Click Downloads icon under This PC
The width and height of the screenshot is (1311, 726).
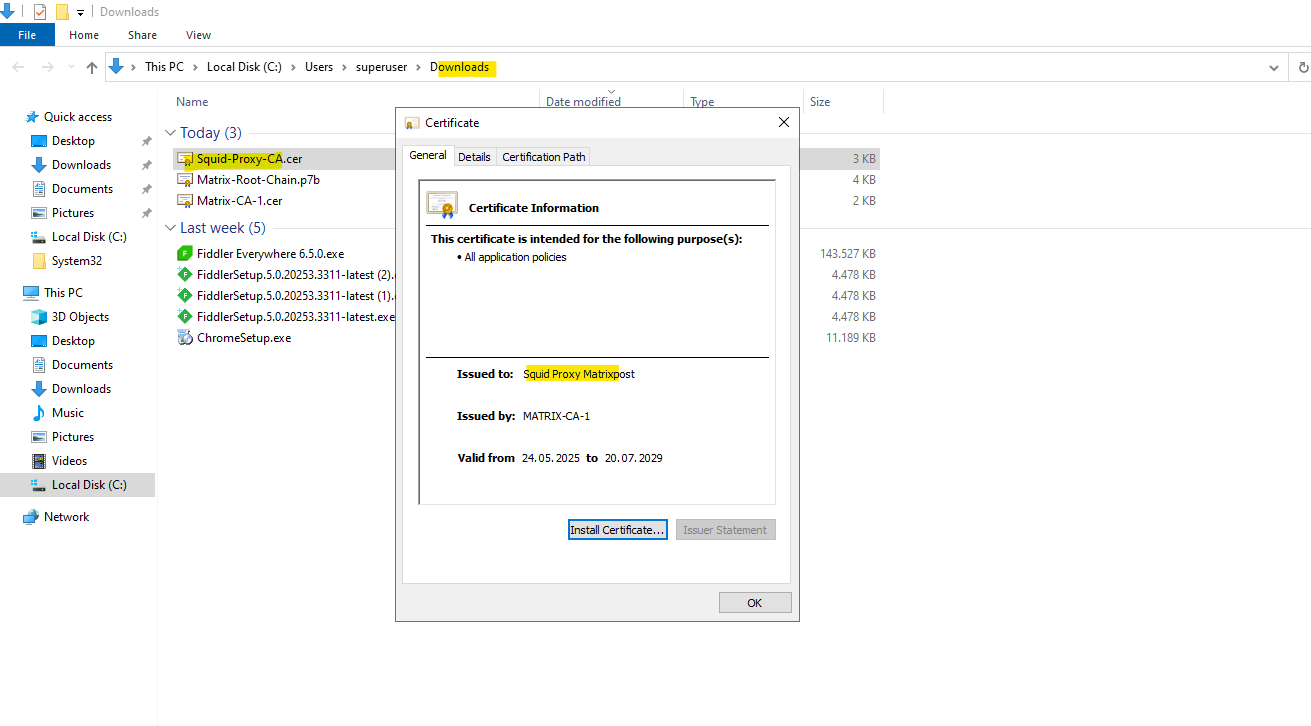pos(39,389)
